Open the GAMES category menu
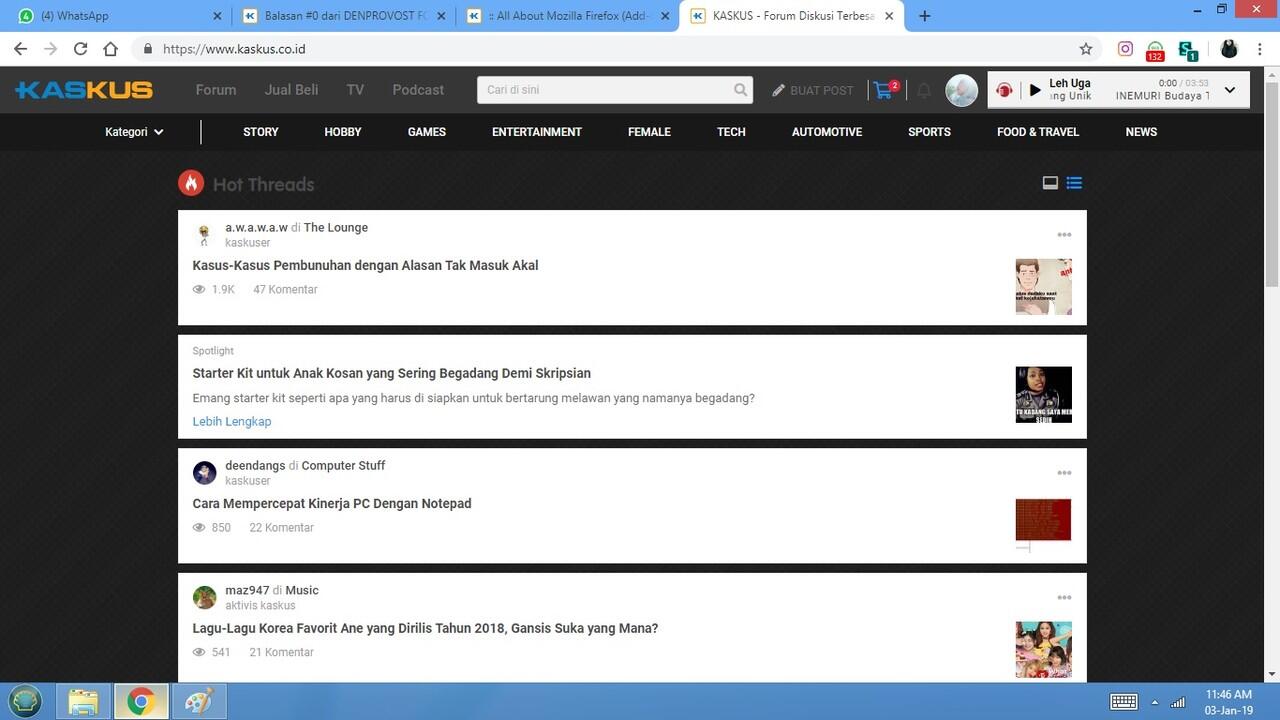Image resolution: width=1280 pixels, height=720 pixels. pyautogui.click(x=426, y=132)
